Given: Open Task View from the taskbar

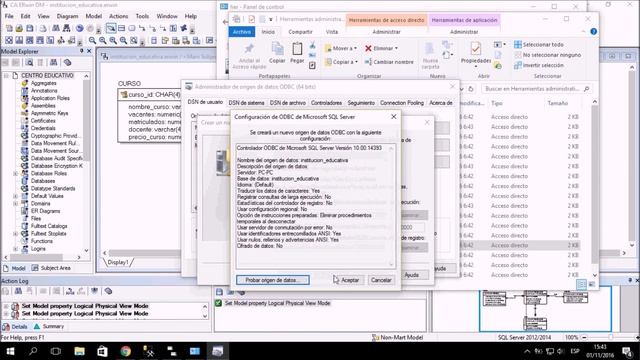Looking at the screenshot, I should pyautogui.click(x=56, y=351).
